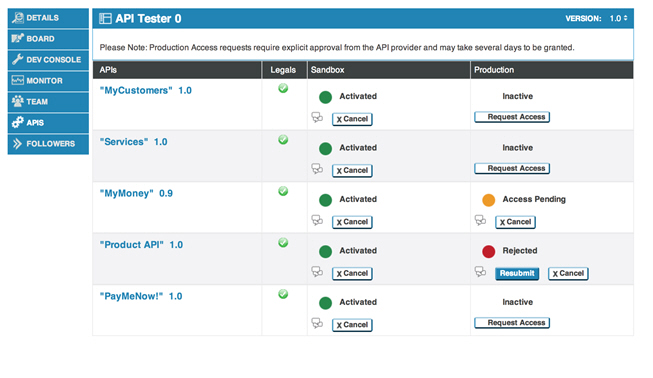Select the Monitor sidebar item
This screenshot has width=653, height=378.
click(x=48, y=81)
